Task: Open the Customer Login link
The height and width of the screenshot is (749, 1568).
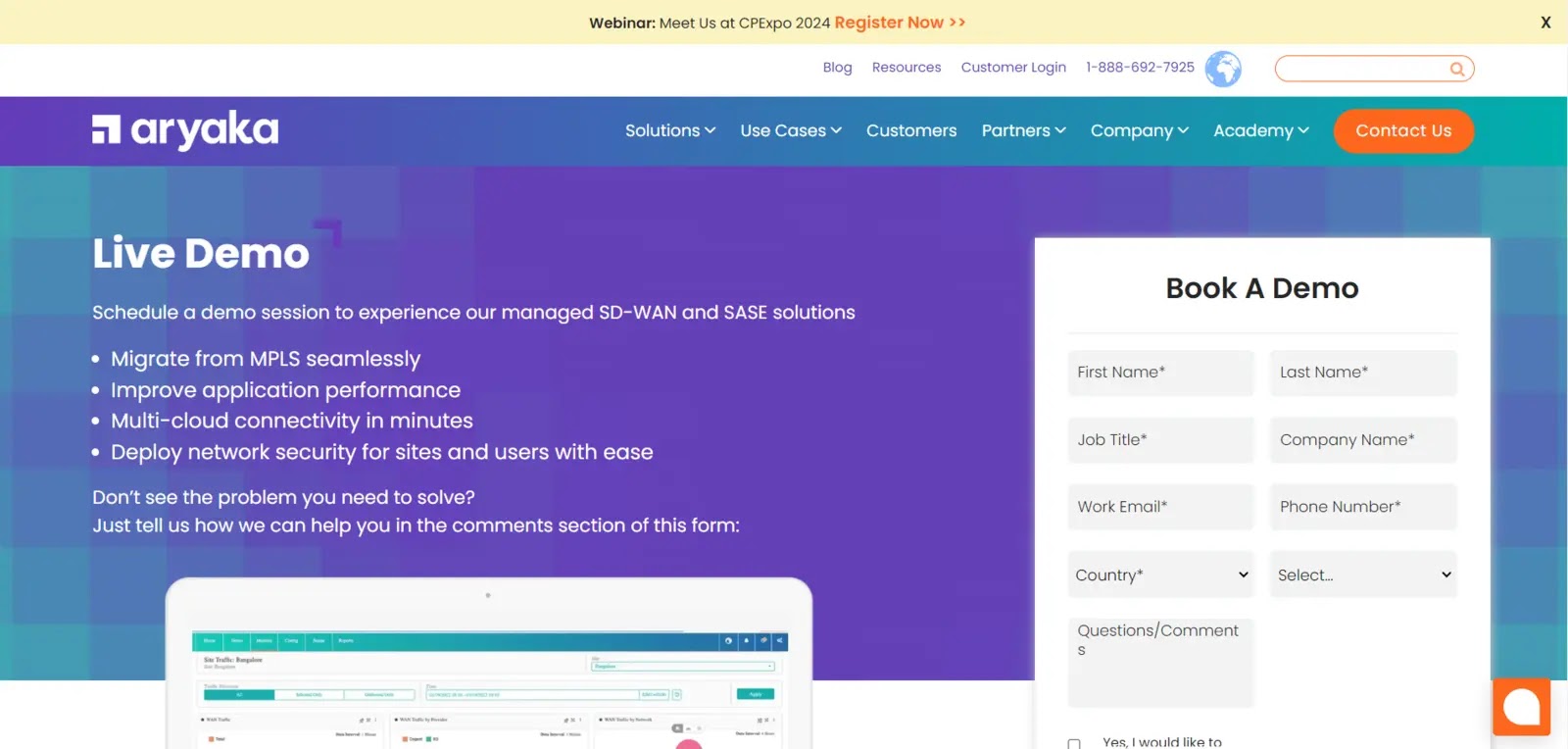Action: [x=1013, y=68]
